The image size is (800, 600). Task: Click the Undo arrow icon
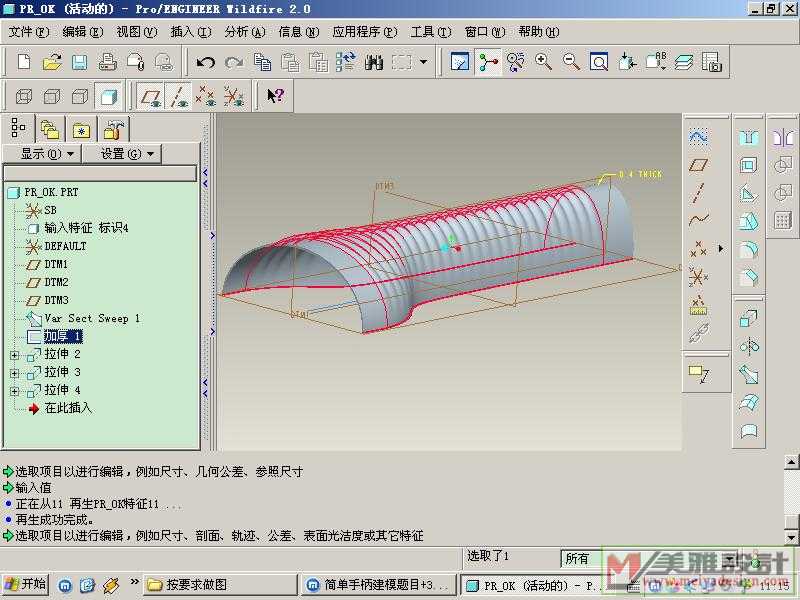(x=206, y=62)
